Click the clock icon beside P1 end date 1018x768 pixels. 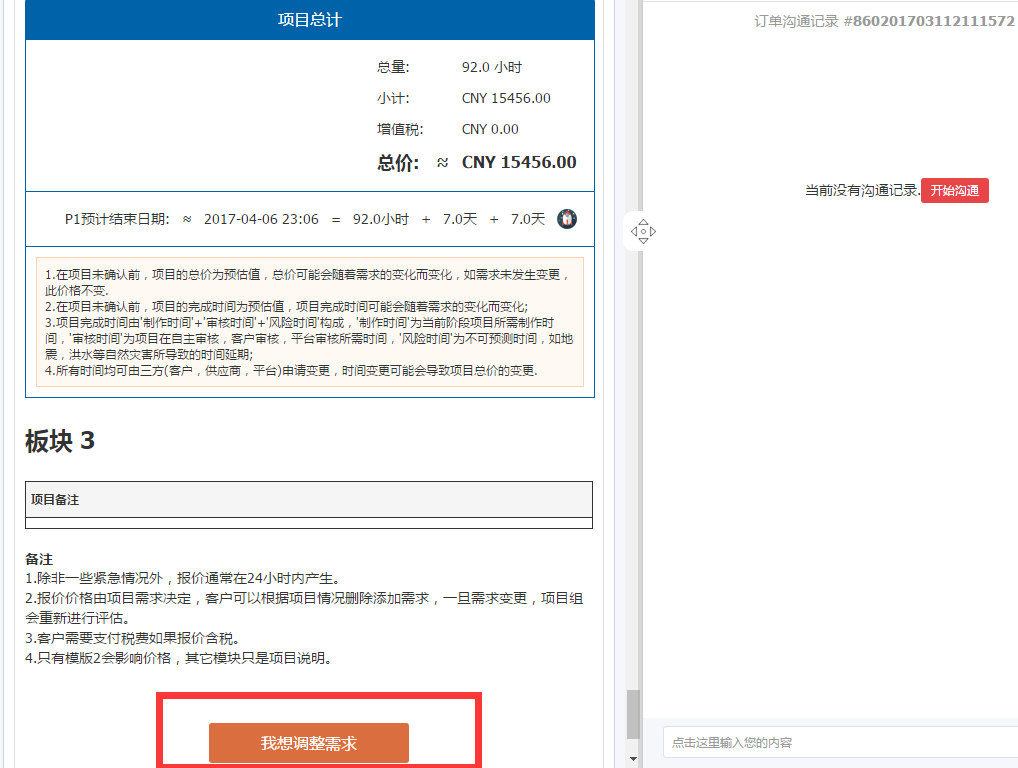(567, 219)
